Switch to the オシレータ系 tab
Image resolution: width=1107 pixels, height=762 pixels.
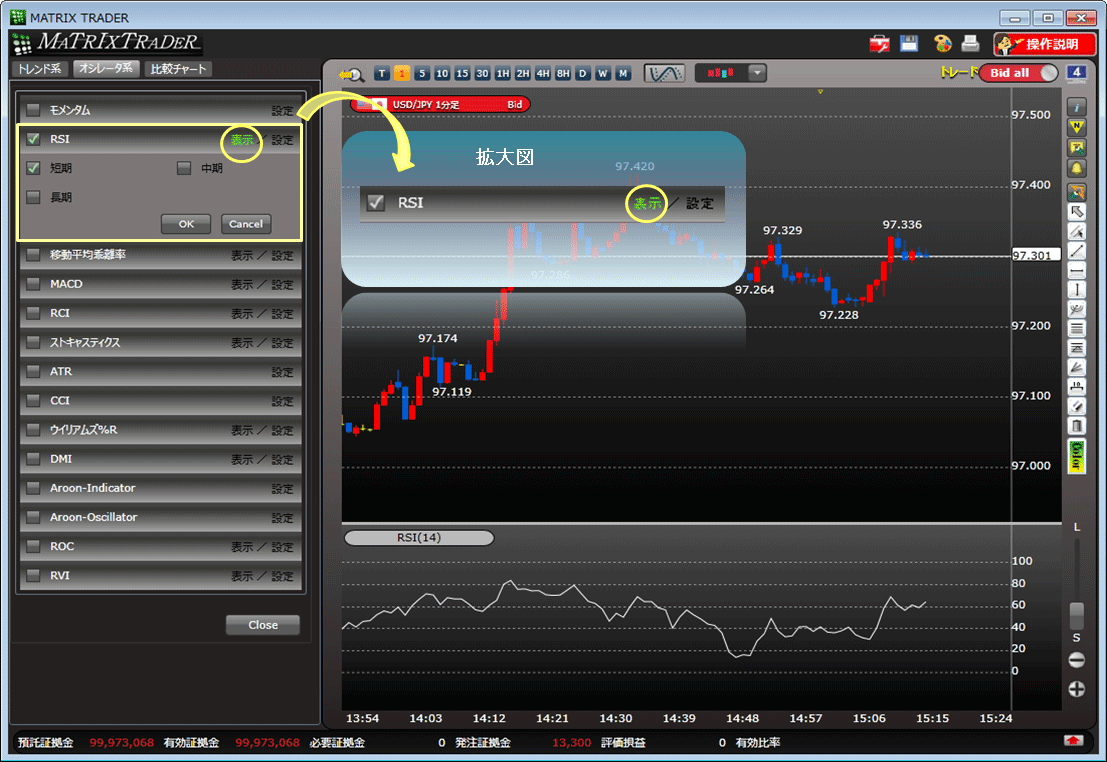pos(106,69)
